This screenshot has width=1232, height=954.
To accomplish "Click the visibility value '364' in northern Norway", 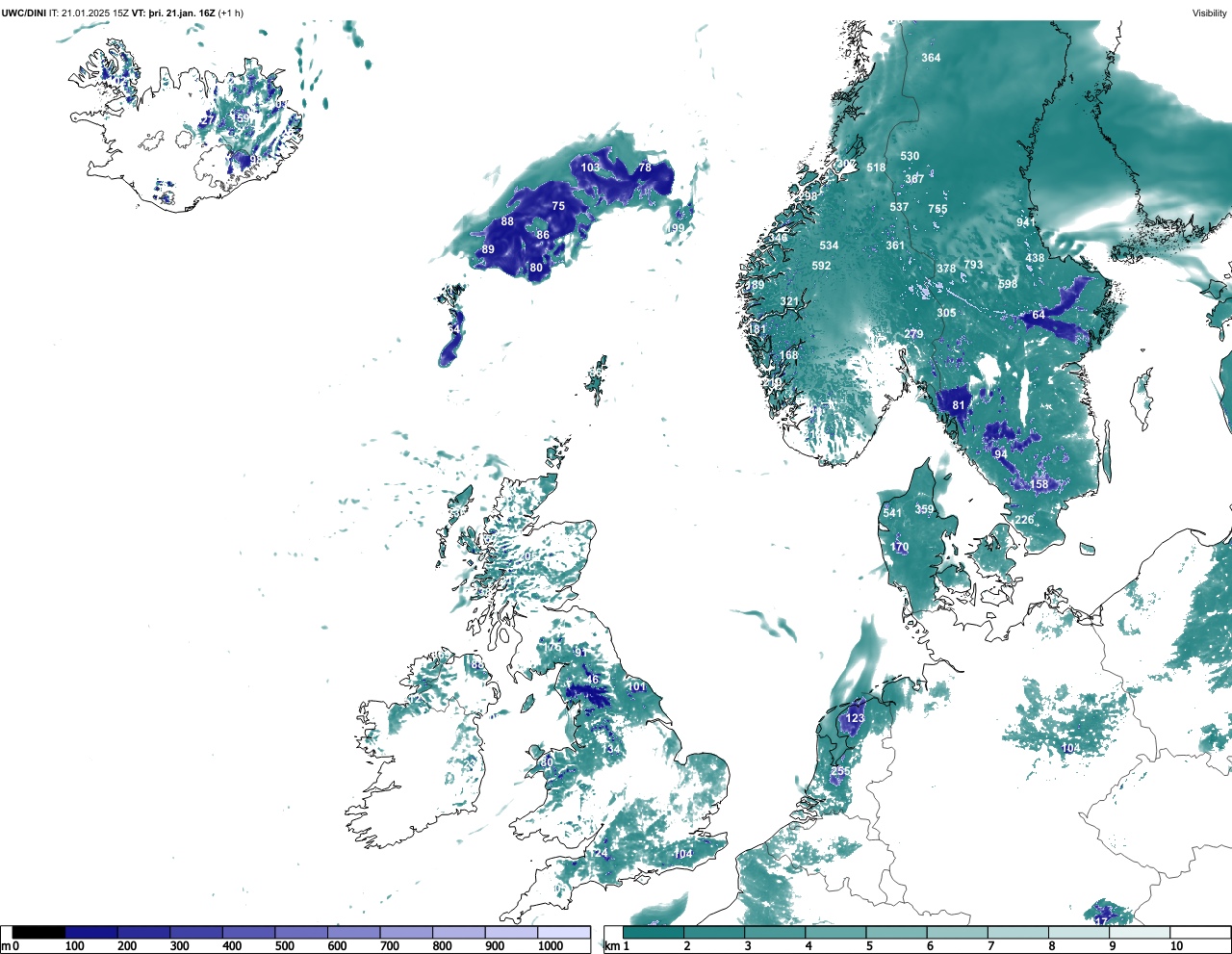I will 931,58.
